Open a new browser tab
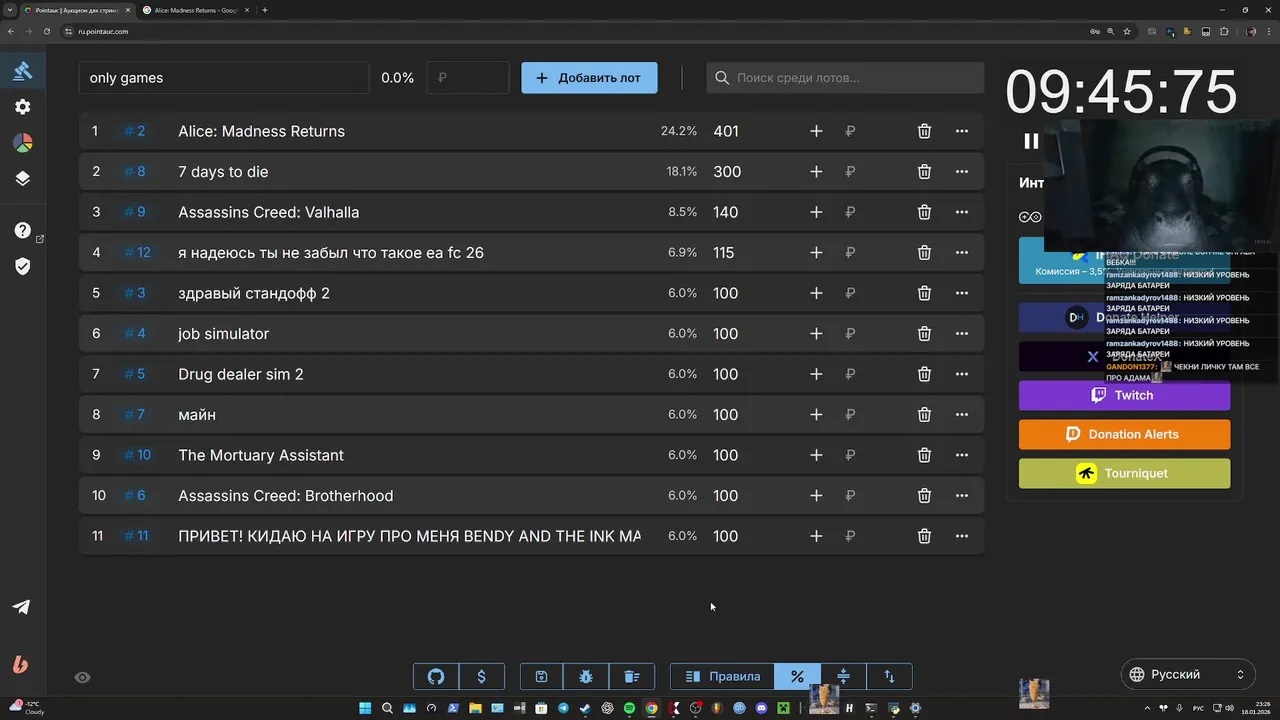This screenshot has height=720, width=1280. 264,10
